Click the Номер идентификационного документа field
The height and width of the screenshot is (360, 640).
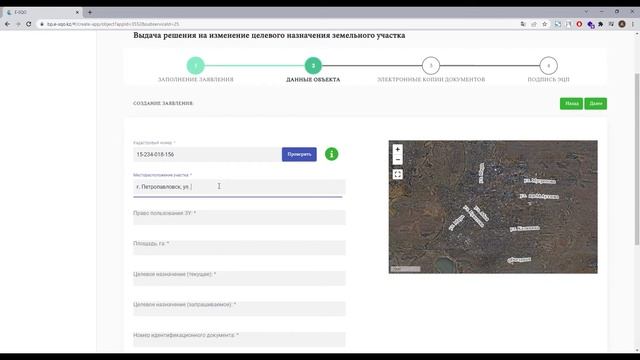coord(239,339)
